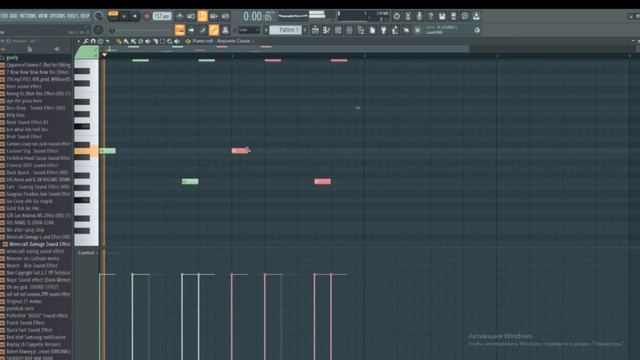Click the arrow right of Pattern 1
This screenshot has height=360, width=640.
(x=305, y=30)
